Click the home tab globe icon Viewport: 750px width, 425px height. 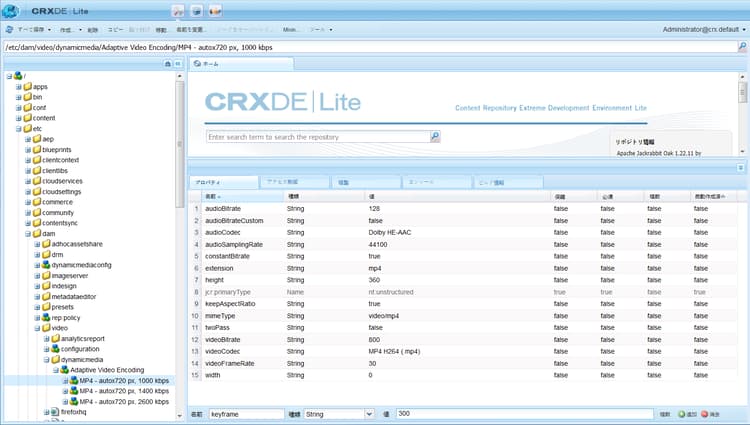point(197,64)
